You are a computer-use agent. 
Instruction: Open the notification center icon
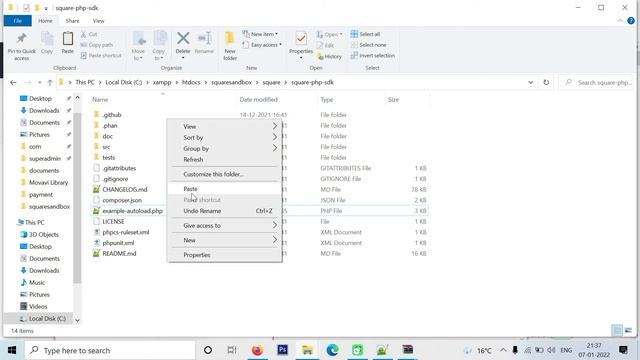tap(623, 350)
